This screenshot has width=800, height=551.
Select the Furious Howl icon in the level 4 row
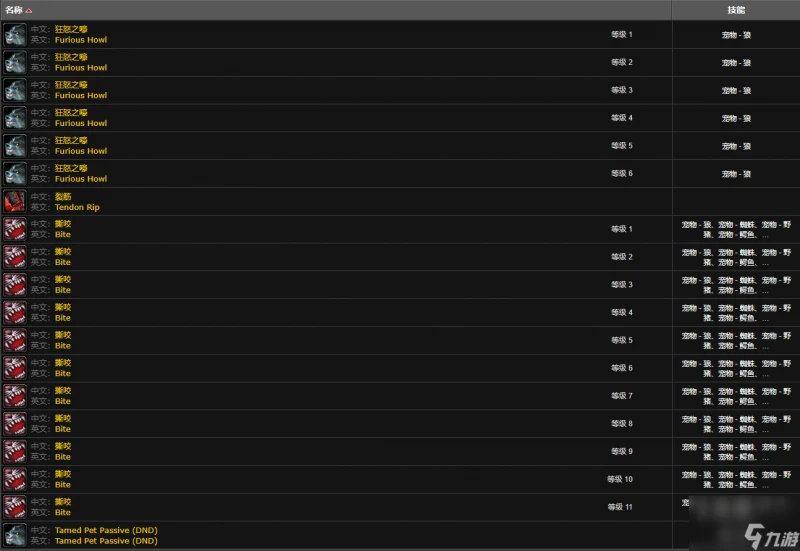coord(15,118)
